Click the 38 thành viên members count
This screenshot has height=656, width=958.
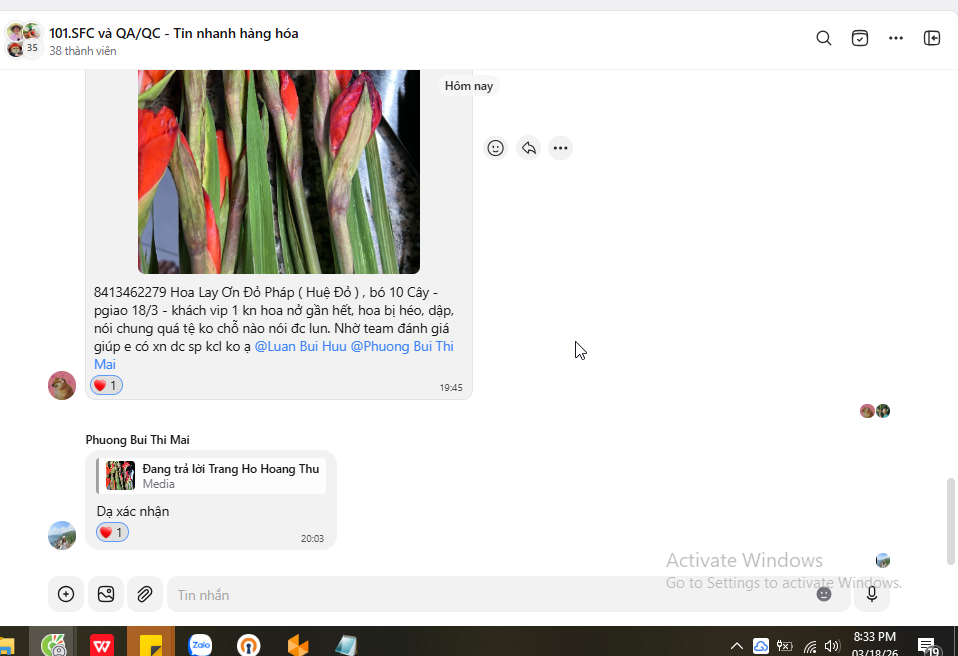tap(82, 51)
